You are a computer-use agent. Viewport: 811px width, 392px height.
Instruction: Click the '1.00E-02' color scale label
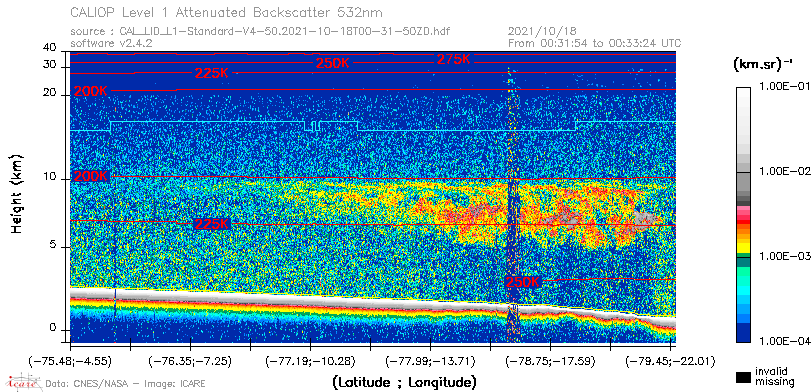click(x=784, y=171)
